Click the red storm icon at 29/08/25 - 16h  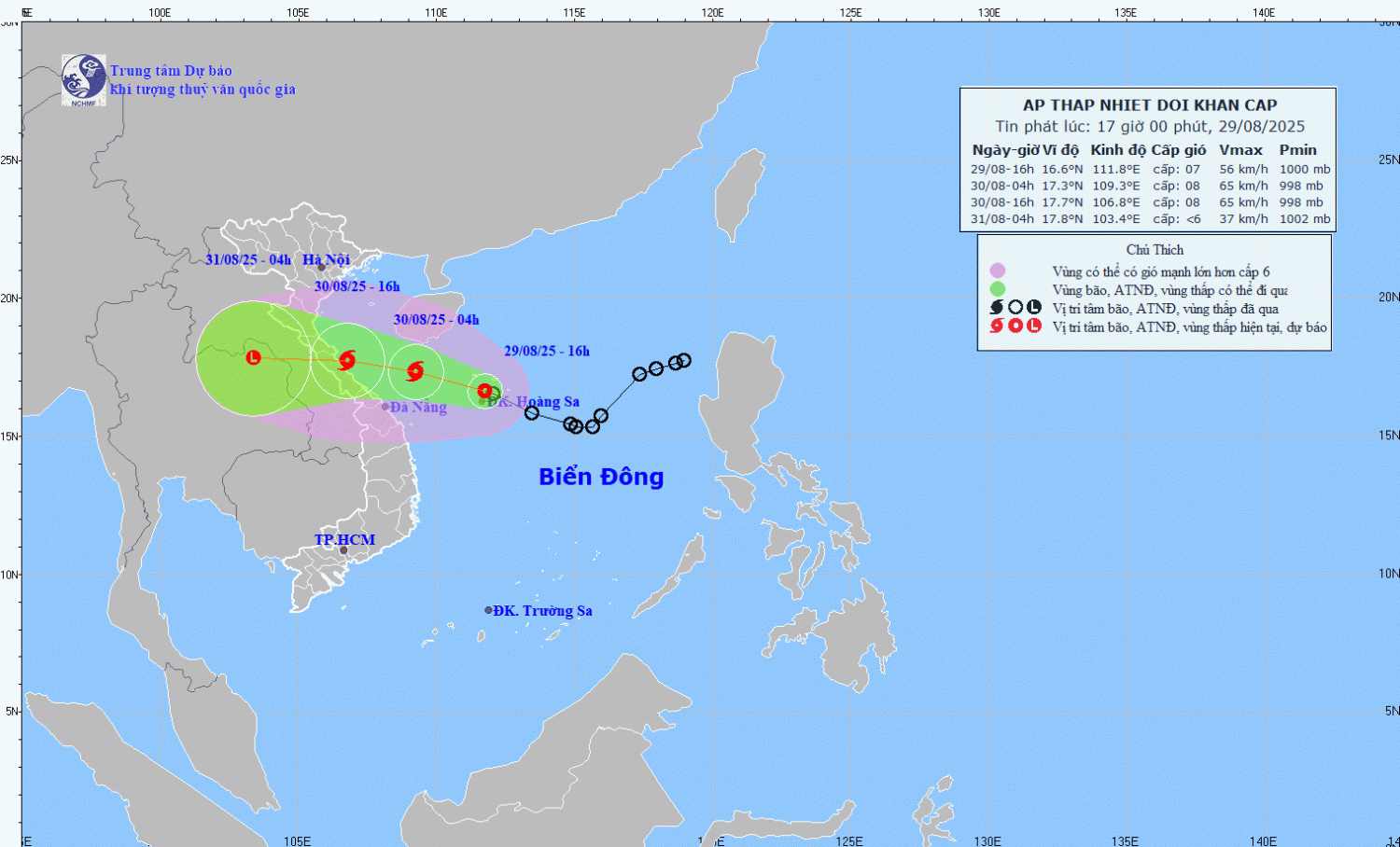[484, 391]
